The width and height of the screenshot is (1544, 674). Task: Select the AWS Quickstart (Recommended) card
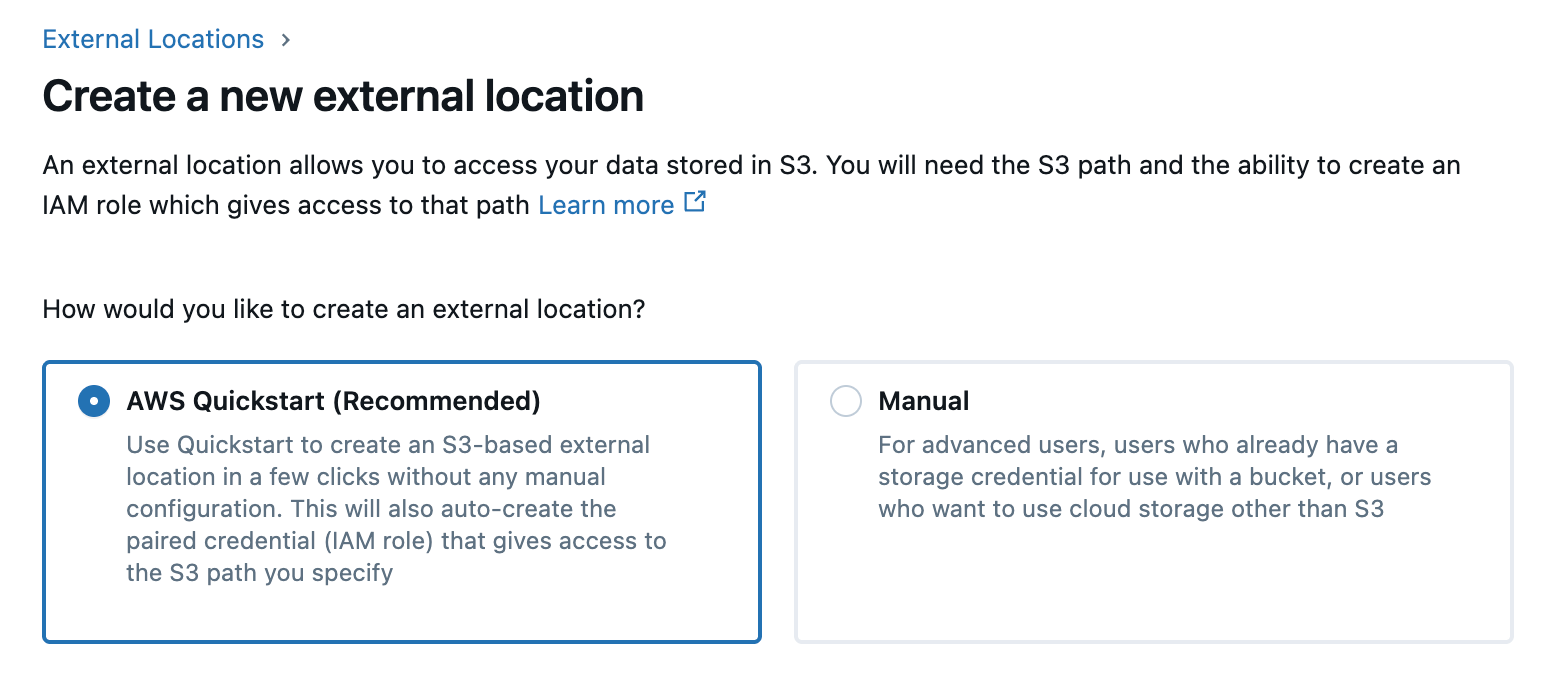point(400,500)
